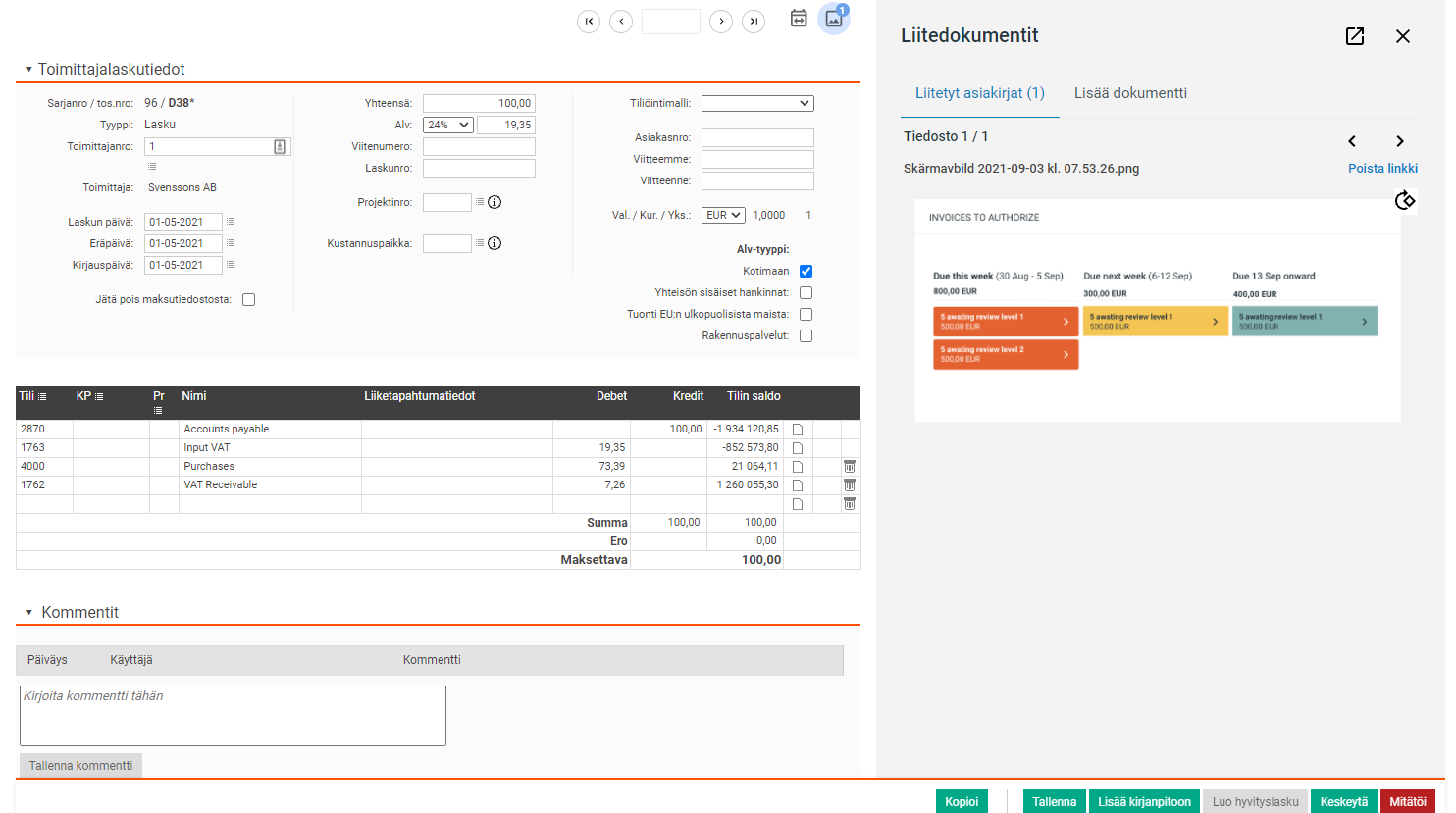Open Projektinro info icon
The image size is (1456, 813).
[494, 202]
